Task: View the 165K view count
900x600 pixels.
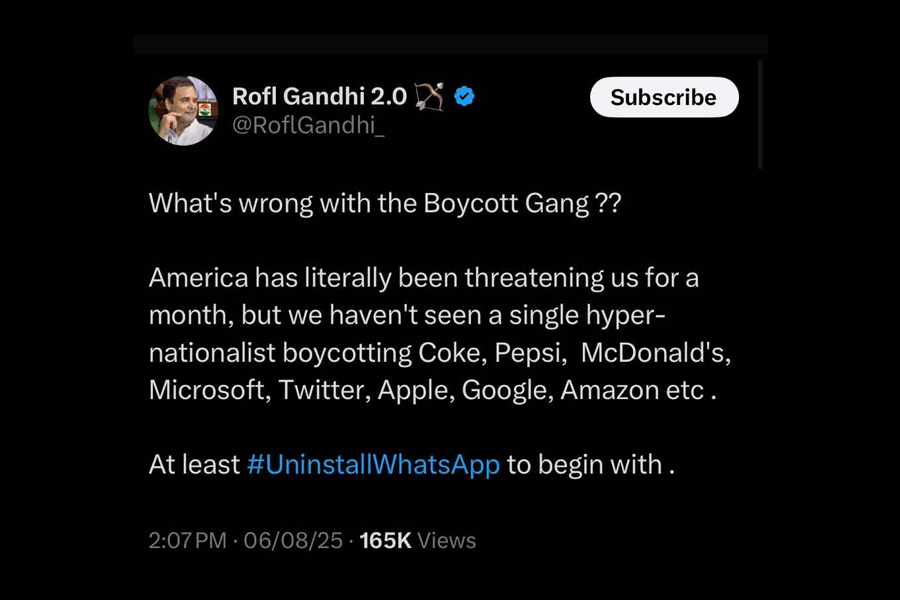Action: click(385, 541)
